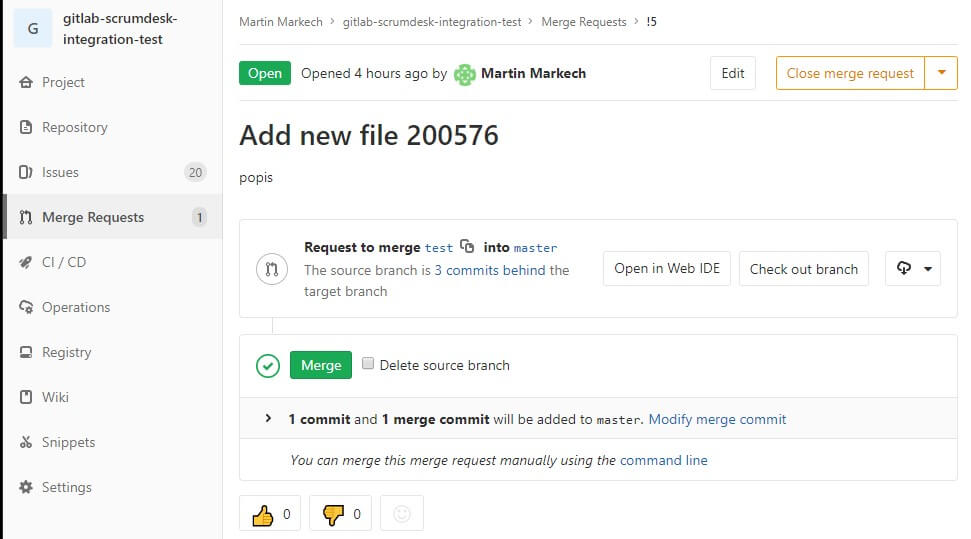Open in Web IDE

click(667, 269)
